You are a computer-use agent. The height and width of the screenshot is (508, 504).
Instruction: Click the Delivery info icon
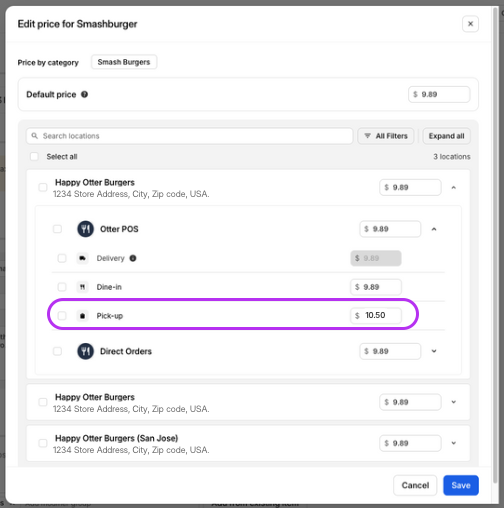coord(133,258)
